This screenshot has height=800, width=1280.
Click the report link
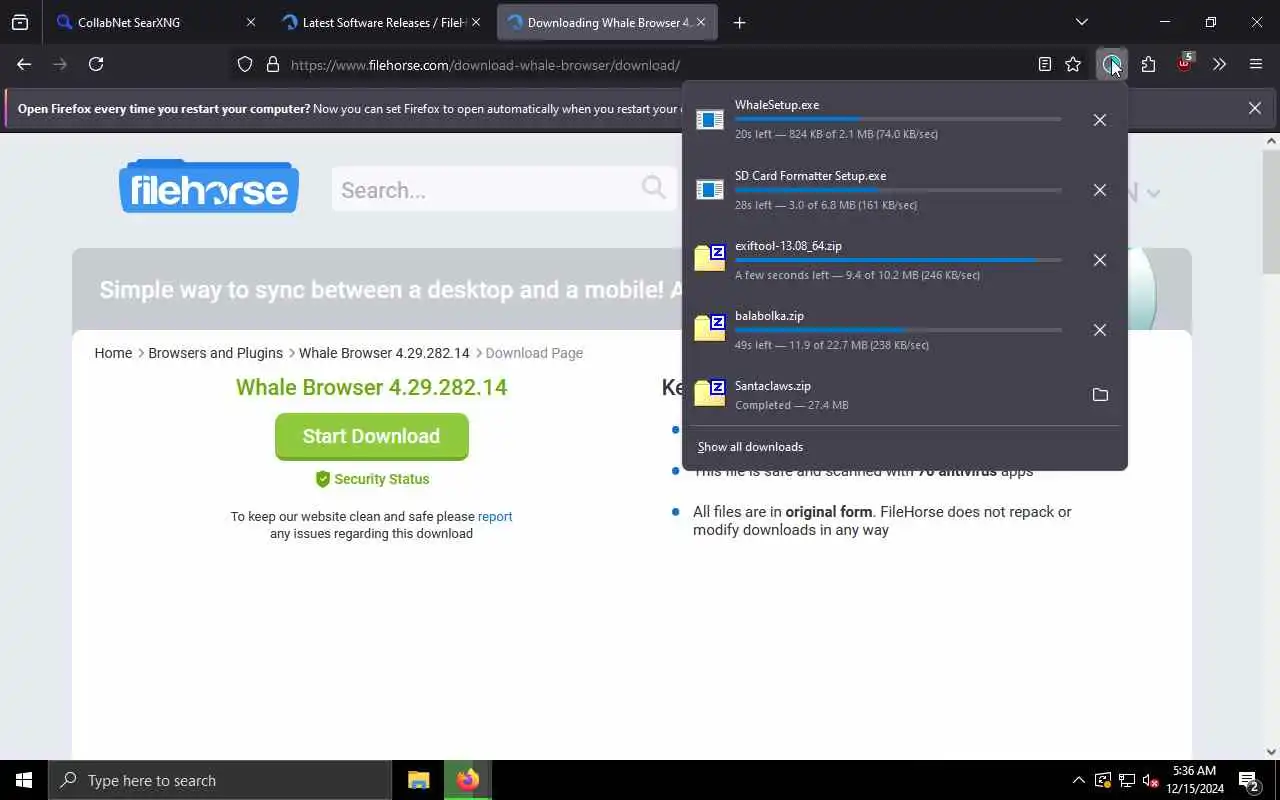tap(495, 517)
